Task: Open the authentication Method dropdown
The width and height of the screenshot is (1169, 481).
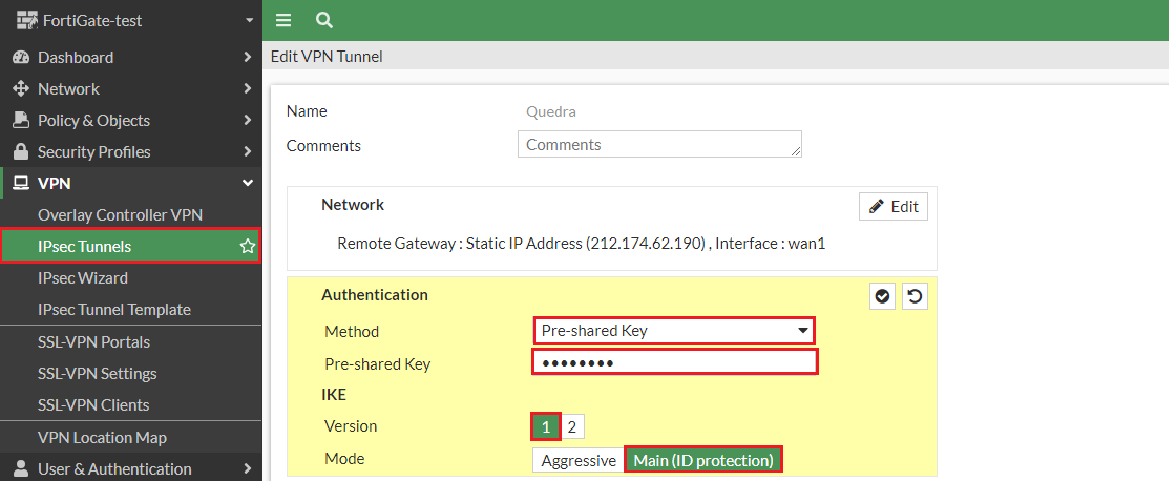Action: [673, 330]
